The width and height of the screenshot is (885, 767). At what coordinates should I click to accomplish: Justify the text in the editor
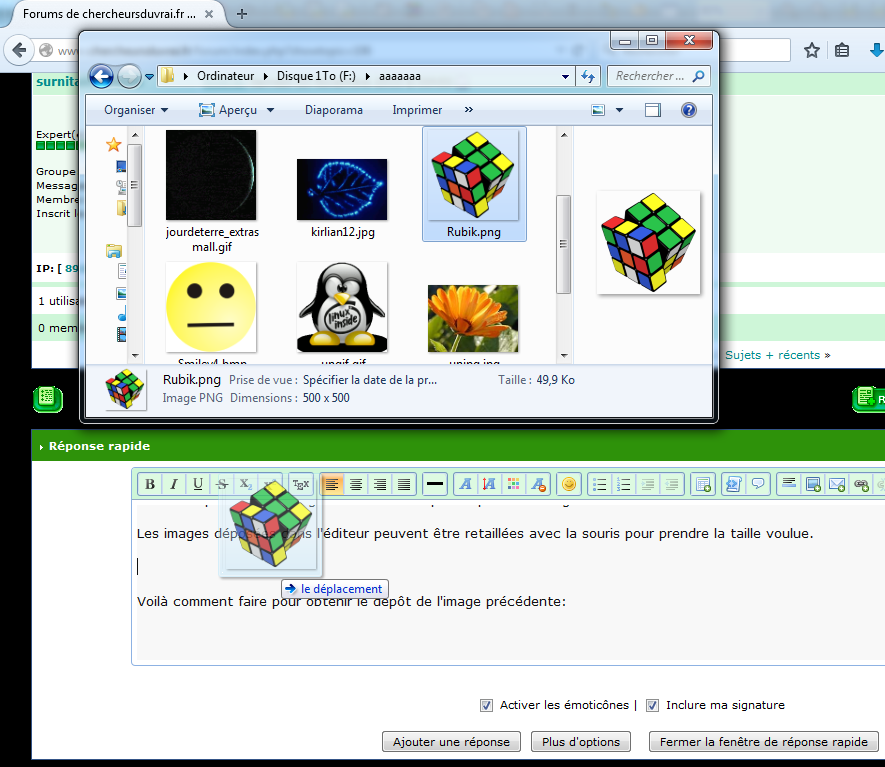coord(404,484)
